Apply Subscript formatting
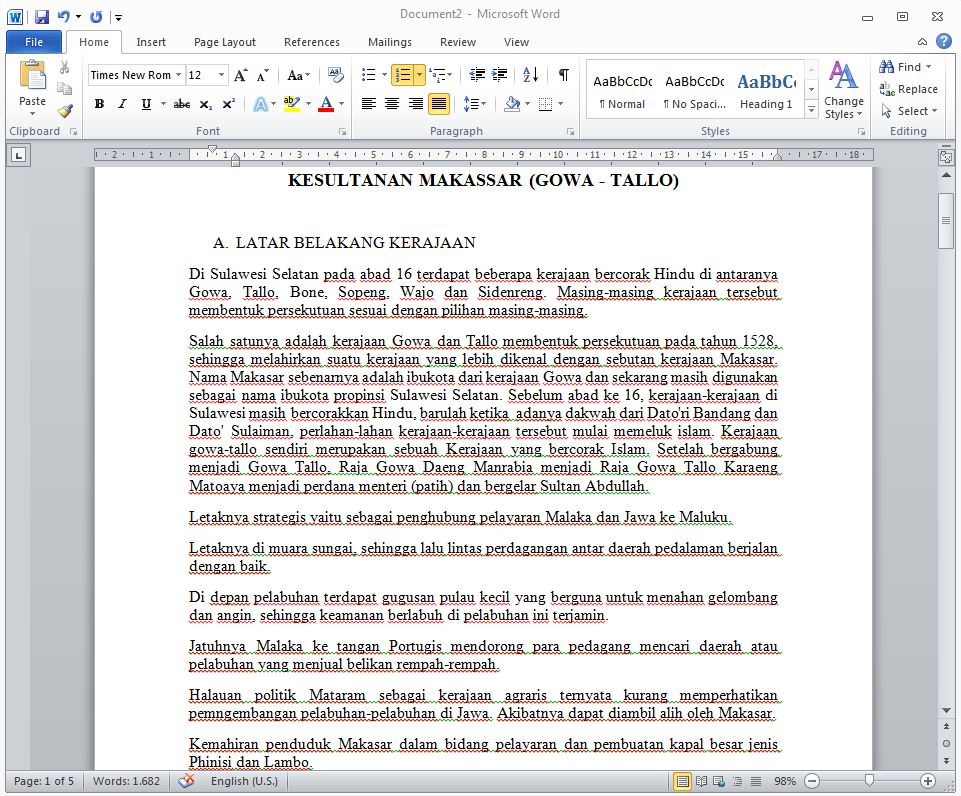The image size is (961, 796). (206, 104)
